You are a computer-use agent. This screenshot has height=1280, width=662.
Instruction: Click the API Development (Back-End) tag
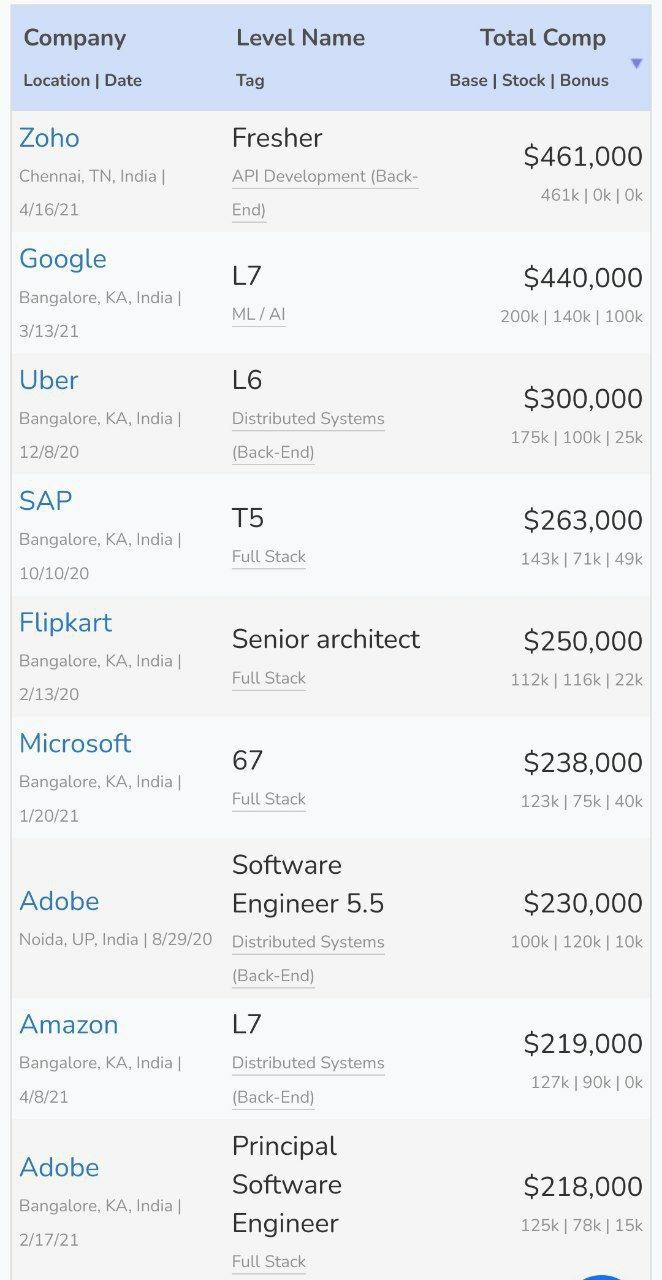tap(325, 193)
